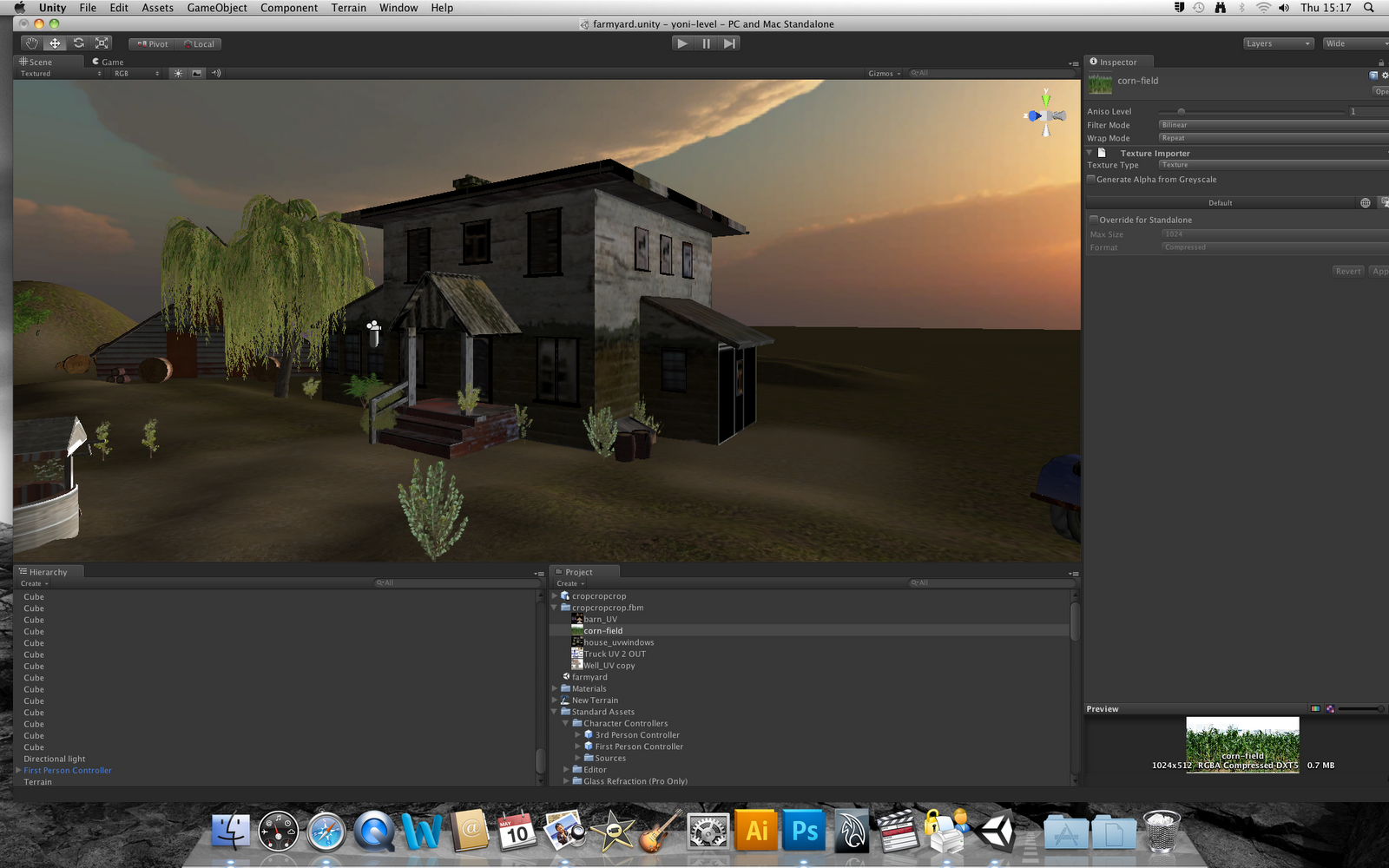The image size is (1389, 868).
Task: Click the Revert button in the Inspector
Action: pos(1347,271)
